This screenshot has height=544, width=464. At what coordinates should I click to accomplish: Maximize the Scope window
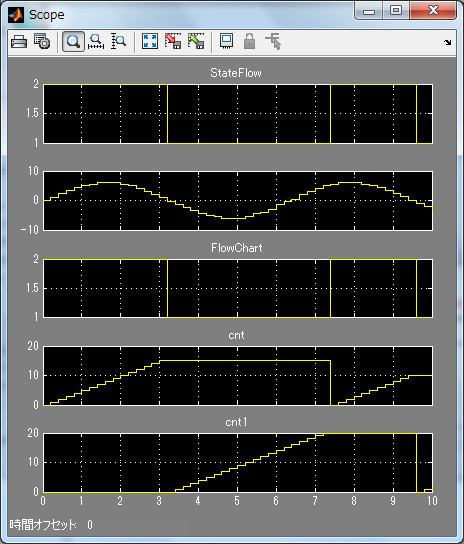point(396,10)
